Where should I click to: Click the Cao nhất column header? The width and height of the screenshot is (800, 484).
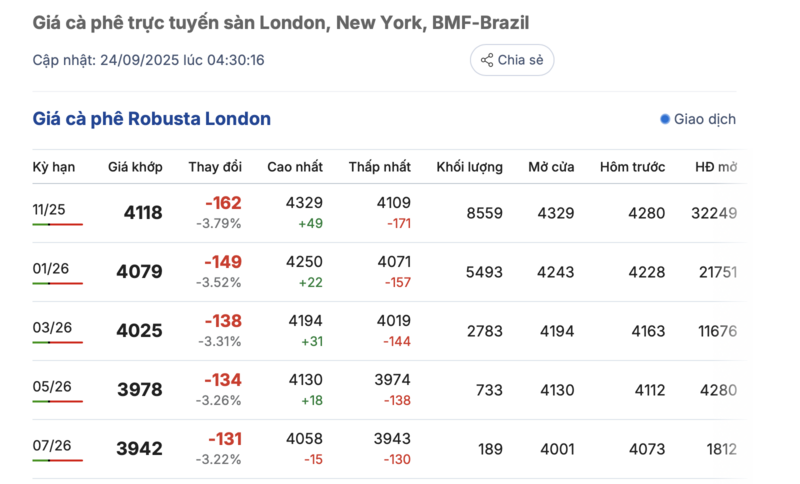[295, 167]
